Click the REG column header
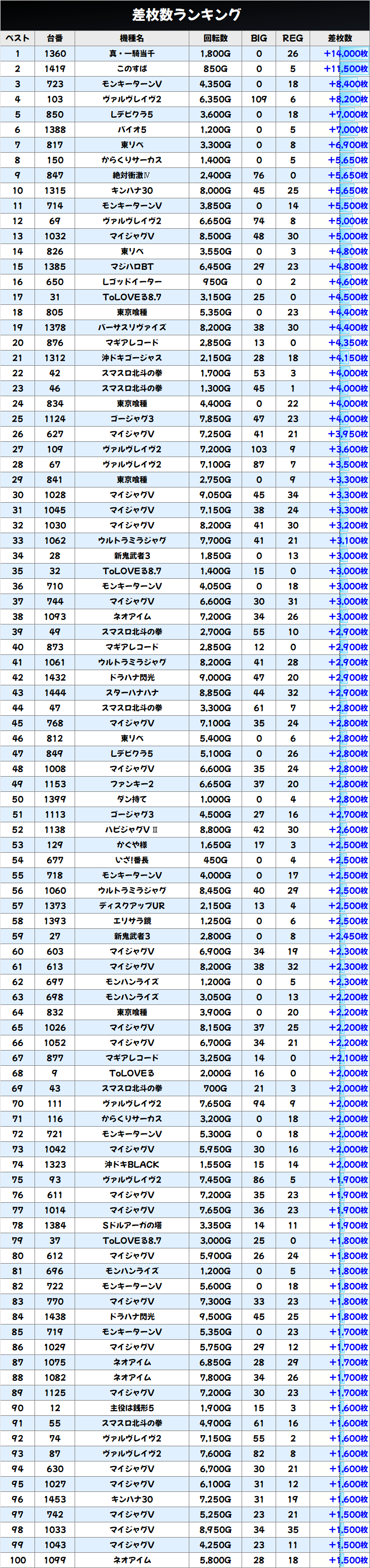This screenshot has width=370, height=1568. coord(293,39)
